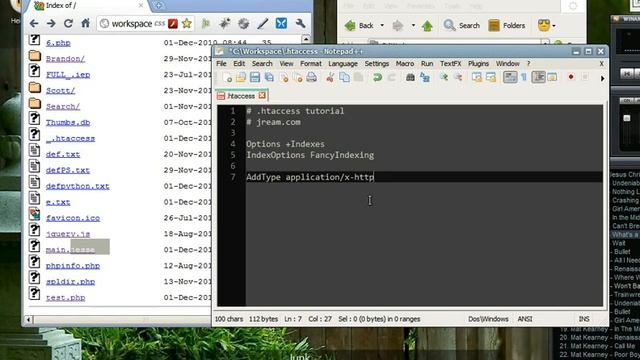Toggle Folders pane in Explorer toolbar

pyautogui.click(x=507, y=25)
